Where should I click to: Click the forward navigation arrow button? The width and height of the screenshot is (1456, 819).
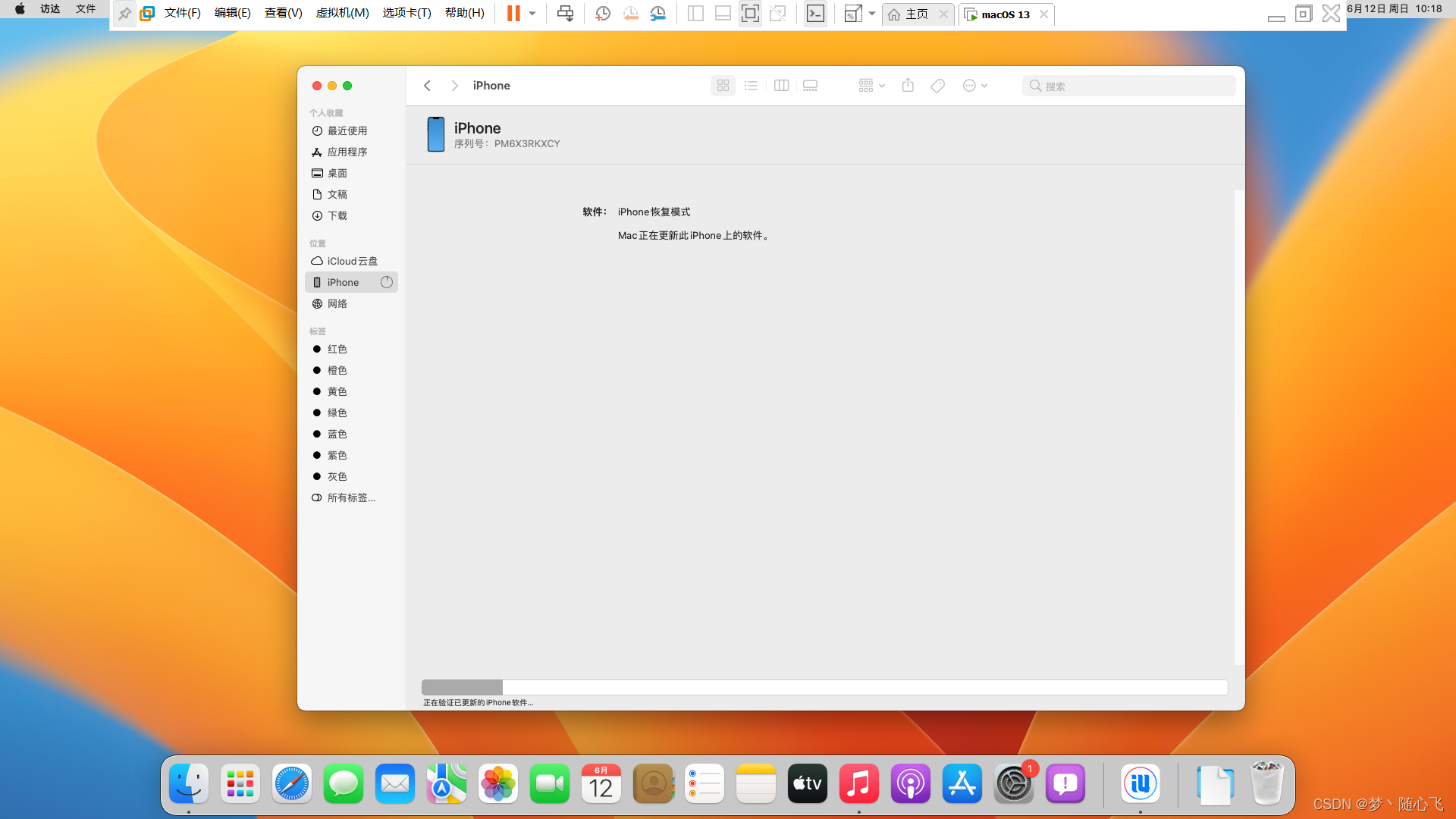[455, 85]
